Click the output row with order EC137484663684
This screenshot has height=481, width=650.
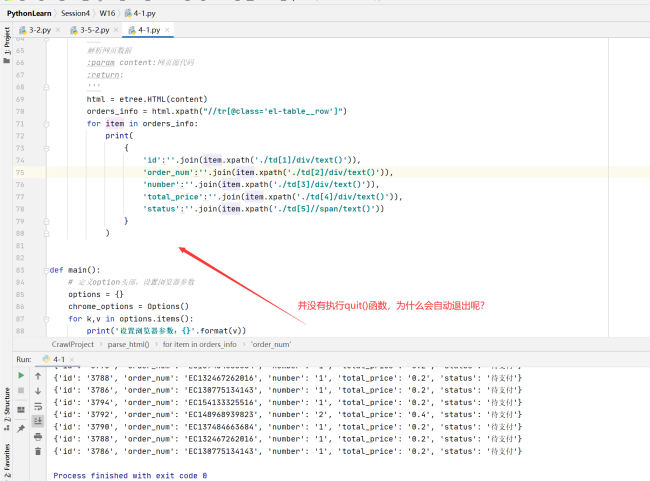(x=287, y=427)
